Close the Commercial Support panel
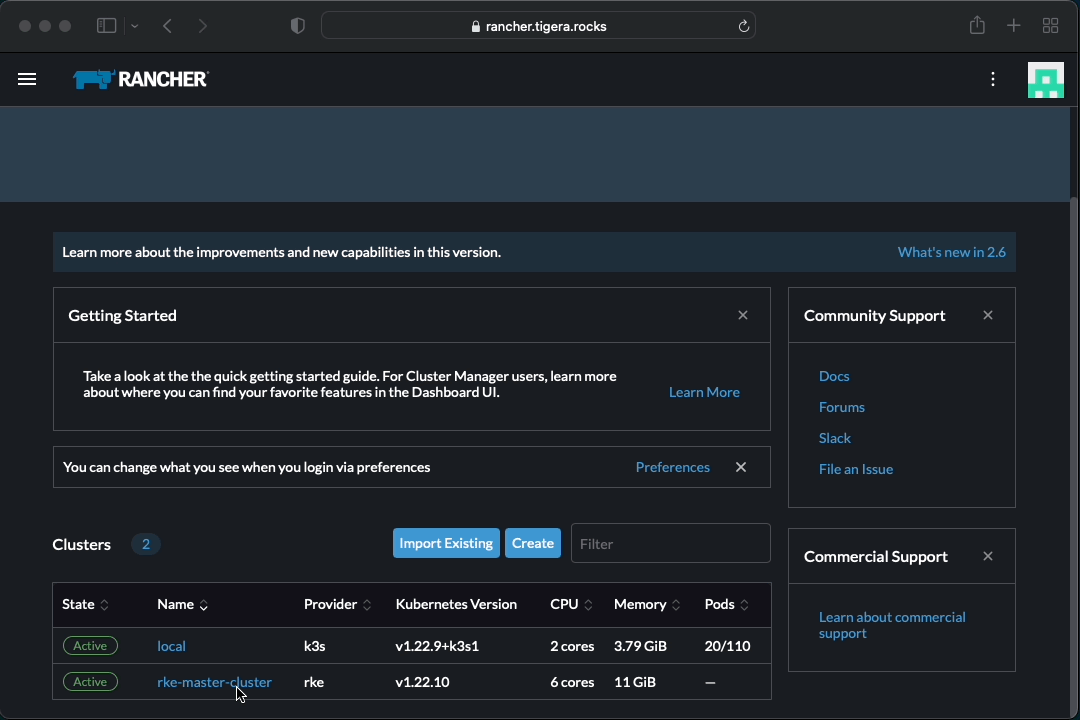This screenshot has width=1080, height=720. click(988, 556)
